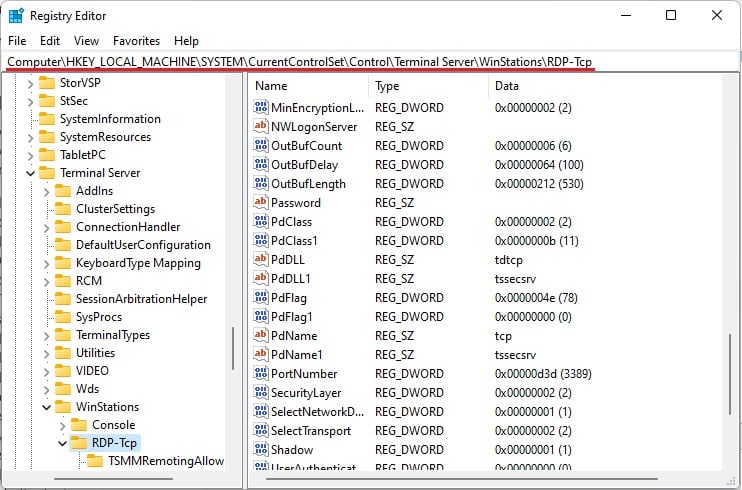Expand the Console key

(62, 426)
